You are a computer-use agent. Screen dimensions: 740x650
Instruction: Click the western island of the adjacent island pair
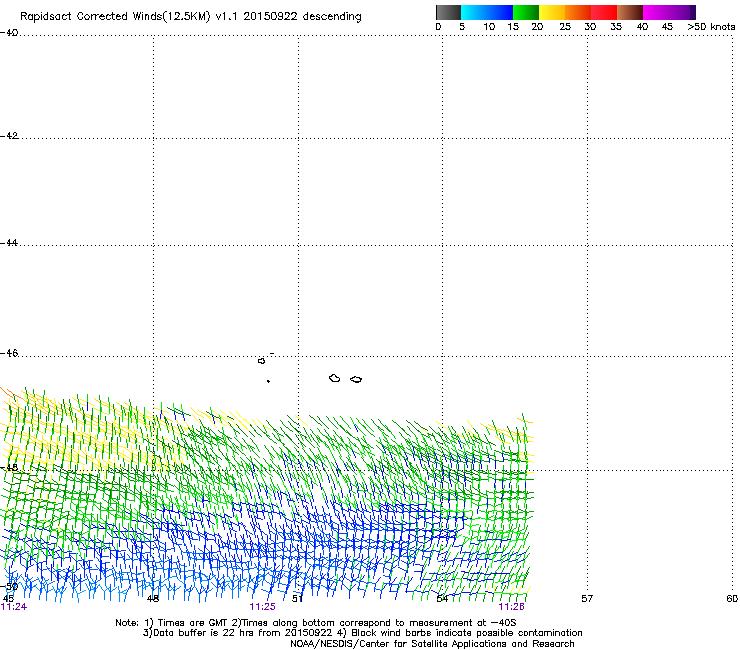(x=335, y=378)
